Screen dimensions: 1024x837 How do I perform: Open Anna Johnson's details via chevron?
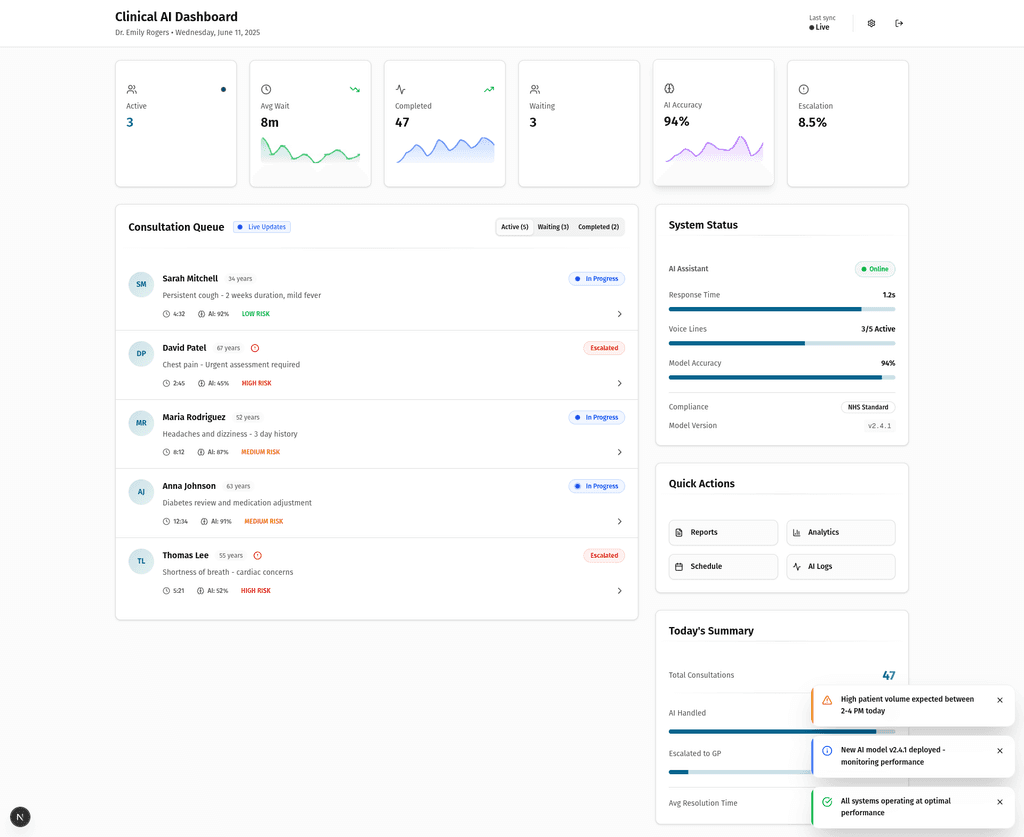[x=619, y=521]
